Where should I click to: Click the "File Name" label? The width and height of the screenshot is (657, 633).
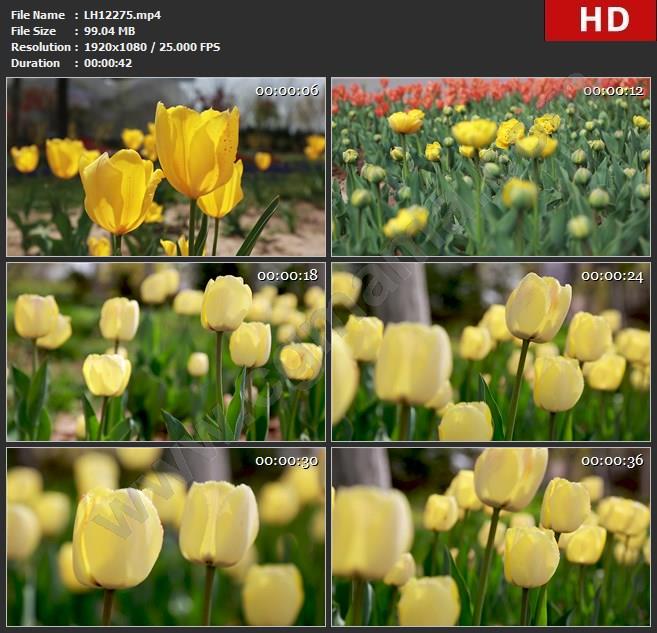[38, 15]
